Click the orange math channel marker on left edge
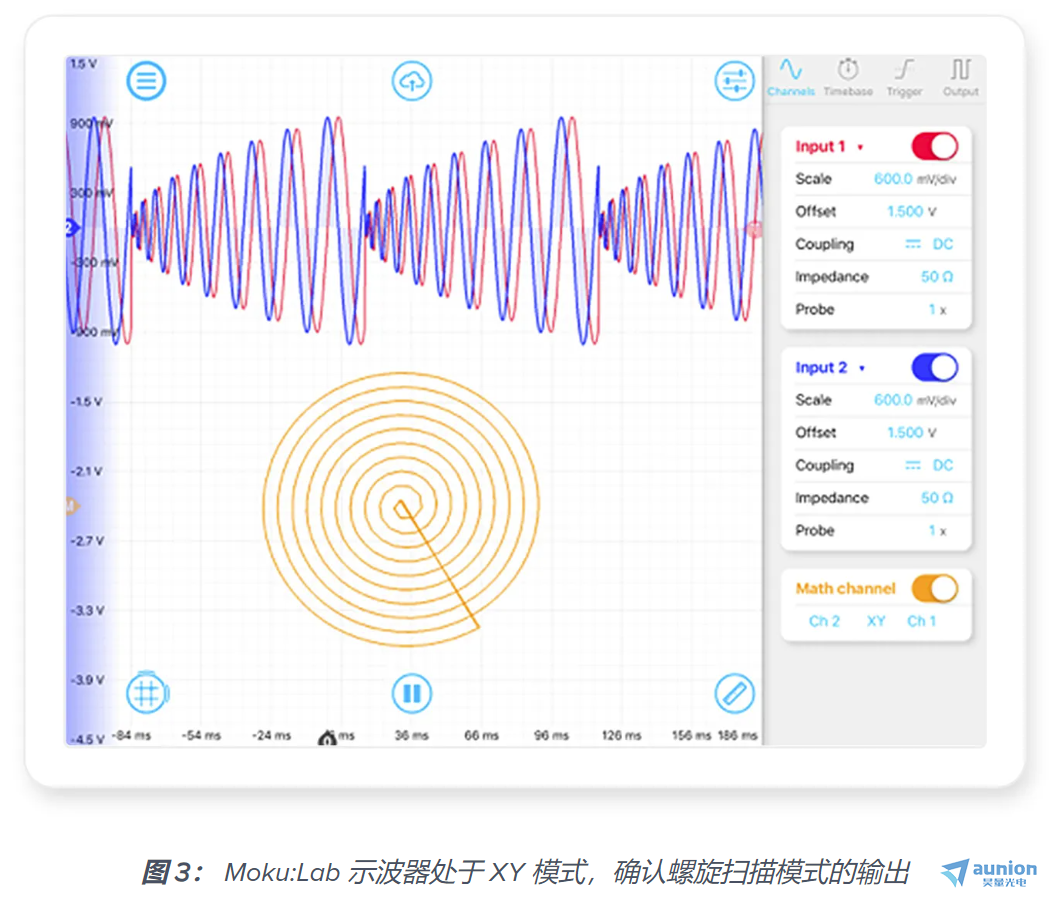The width and height of the screenshot is (1049, 898). tap(71, 506)
